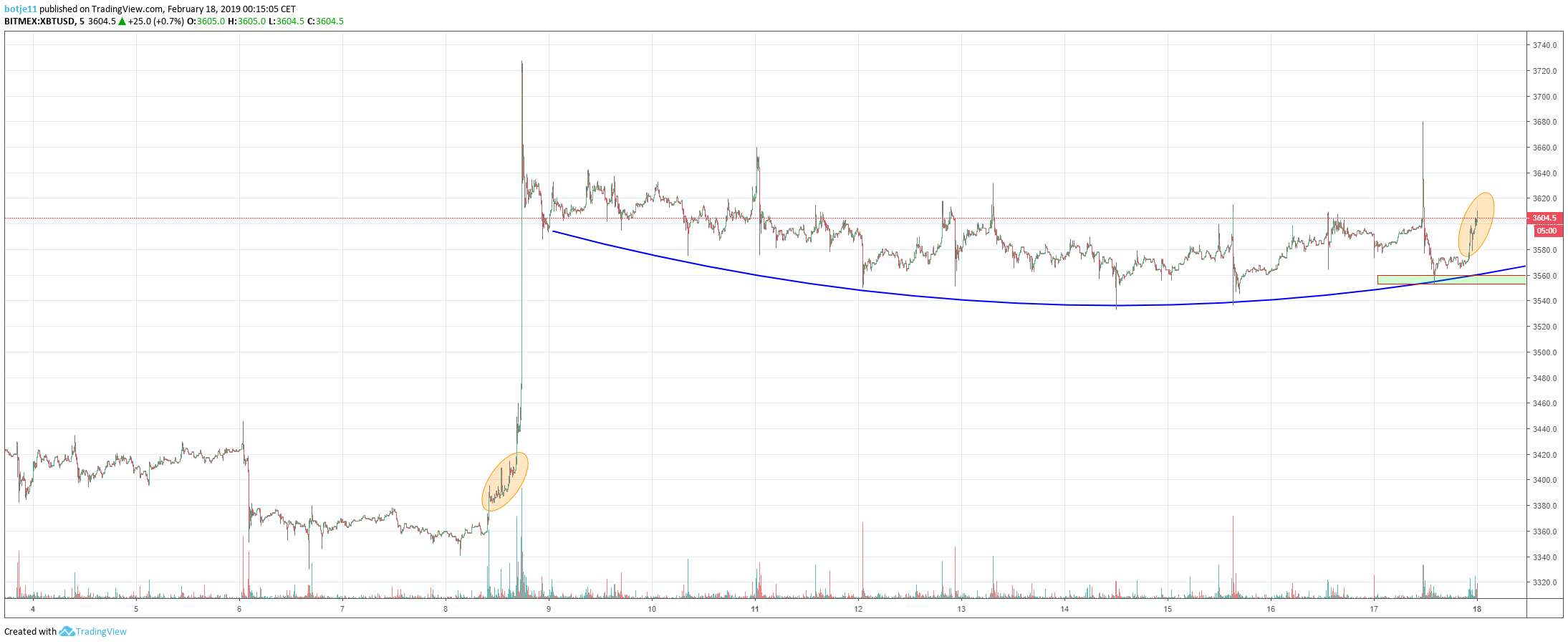
Task: Select the orange ellipse near February 18 price
Action: point(1476,225)
